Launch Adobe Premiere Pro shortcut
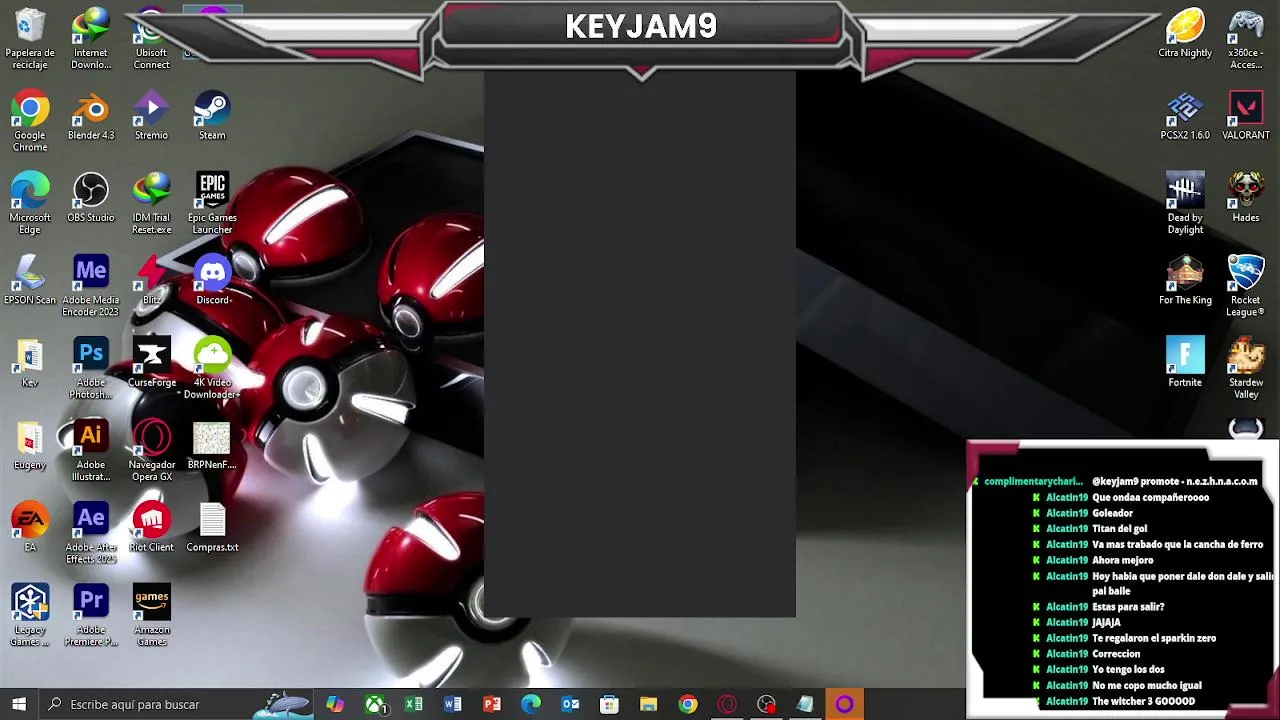This screenshot has width=1280, height=720. point(91,615)
